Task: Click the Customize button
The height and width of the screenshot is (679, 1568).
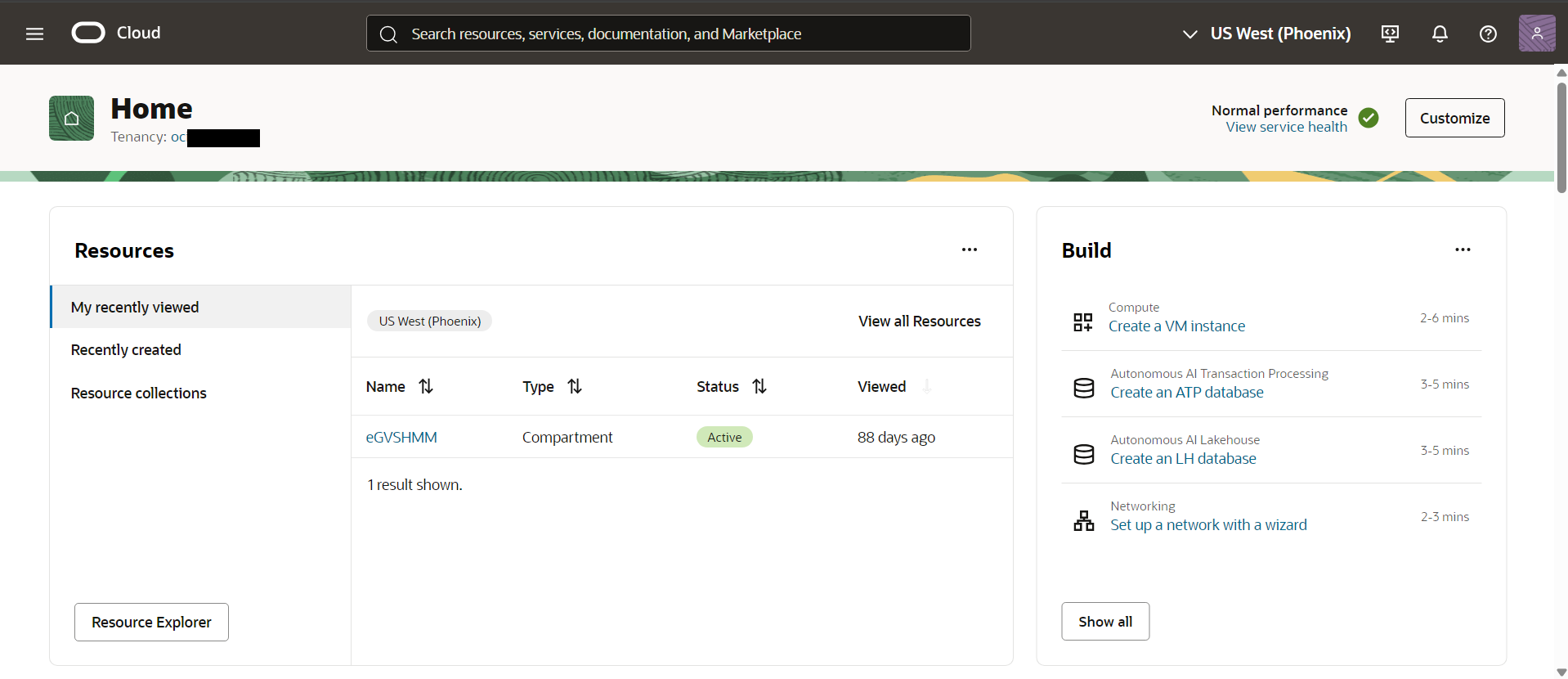Action: (x=1454, y=118)
